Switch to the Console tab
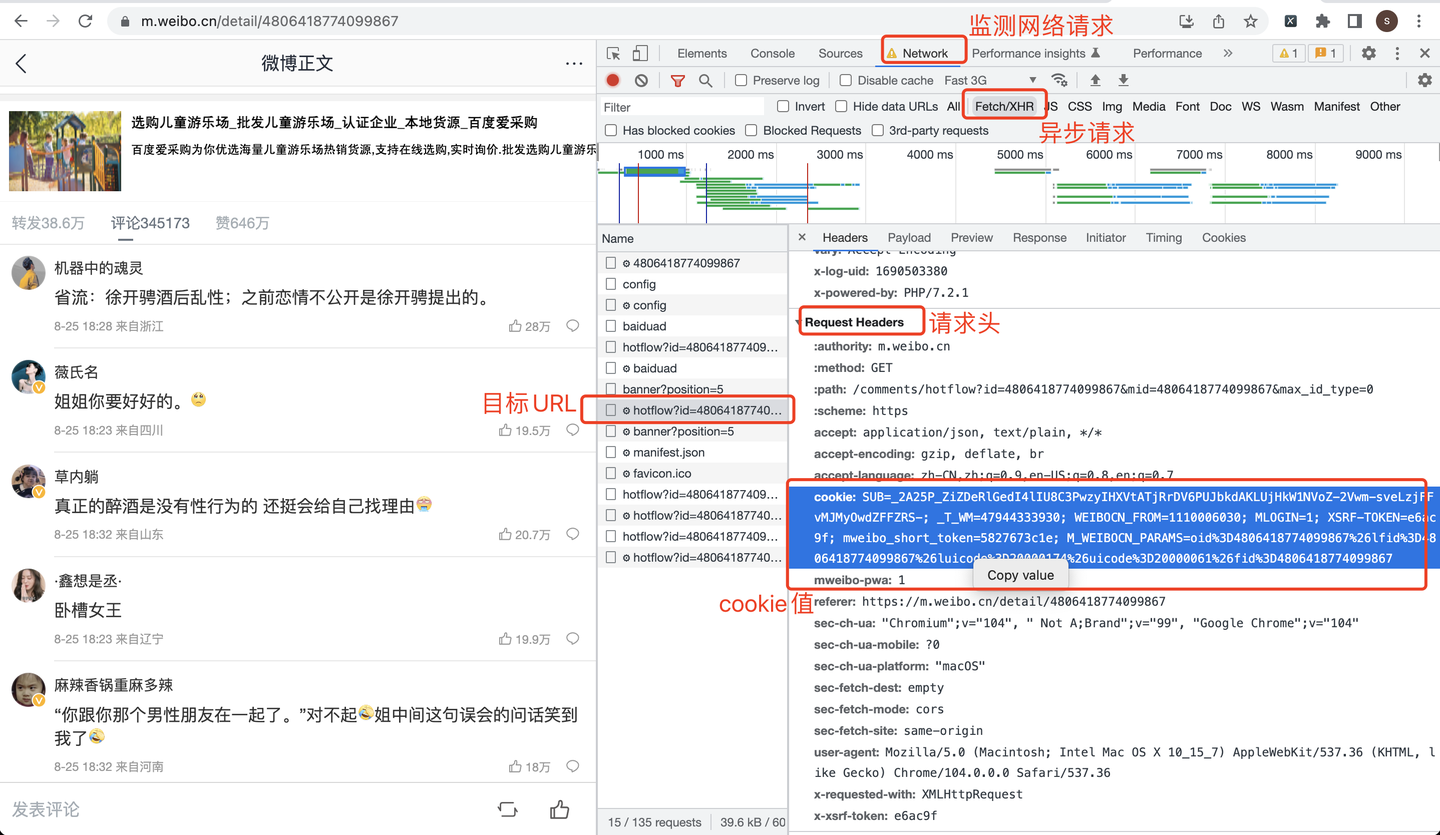This screenshot has width=1440, height=835. [772, 53]
